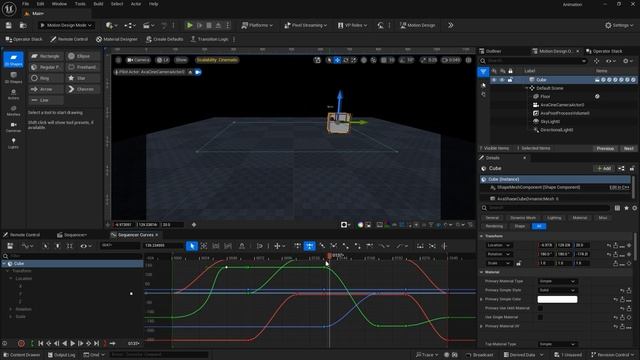Click the Add component button

tap(604, 168)
